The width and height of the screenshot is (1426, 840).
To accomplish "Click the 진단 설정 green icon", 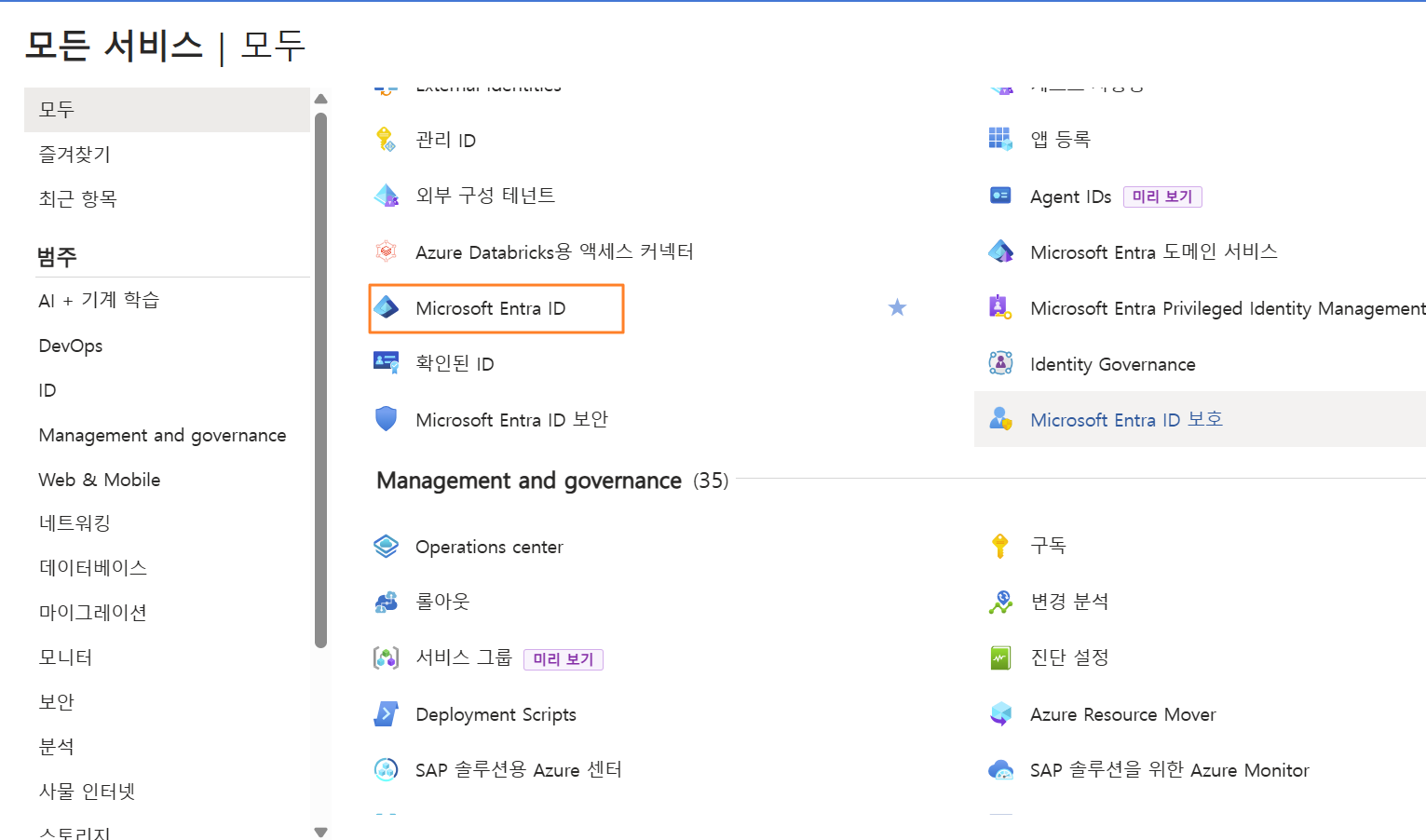I will (1000, 657).
